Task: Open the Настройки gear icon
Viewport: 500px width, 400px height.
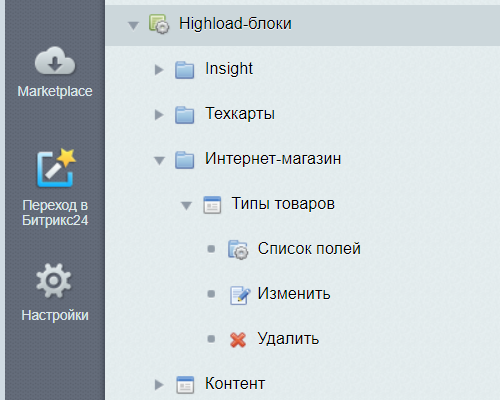Action: coord(54,281)
